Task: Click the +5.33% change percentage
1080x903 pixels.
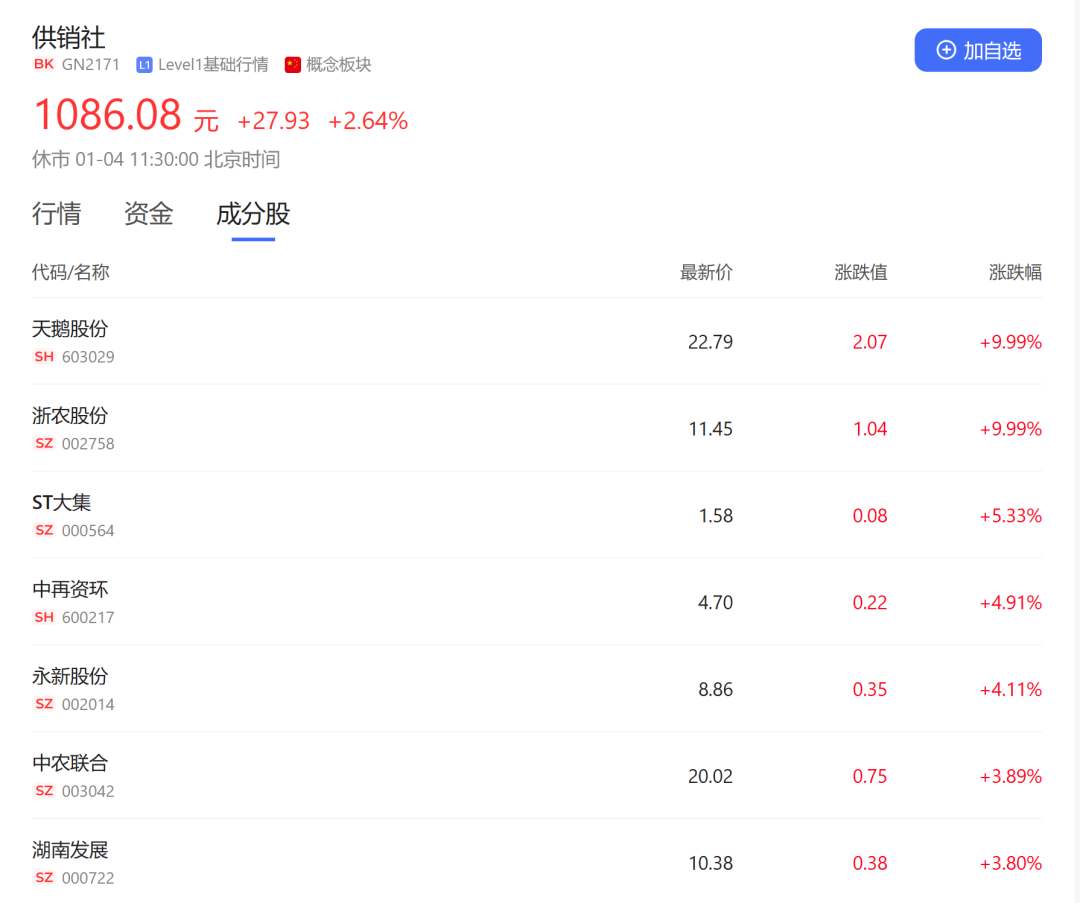Action: (1010, 516)
